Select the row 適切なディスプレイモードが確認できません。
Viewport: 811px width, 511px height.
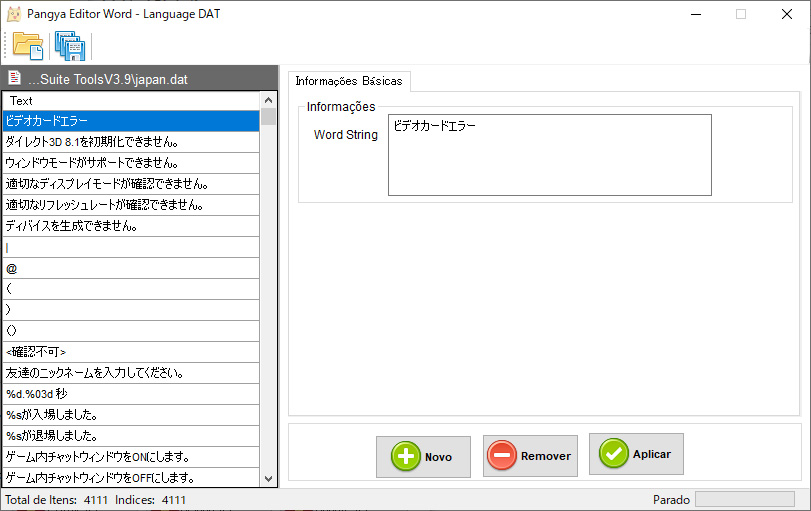click(x=131, y=184)
